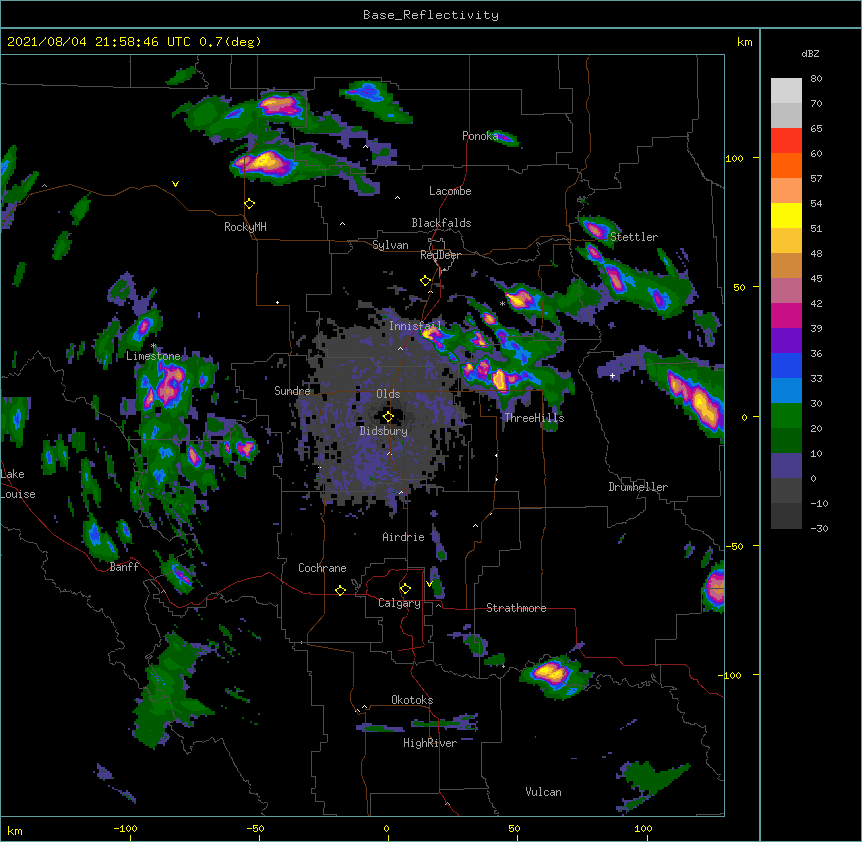Click the storm cell next to the Ponoka label
Screen dimensions: 862x842
505,138
